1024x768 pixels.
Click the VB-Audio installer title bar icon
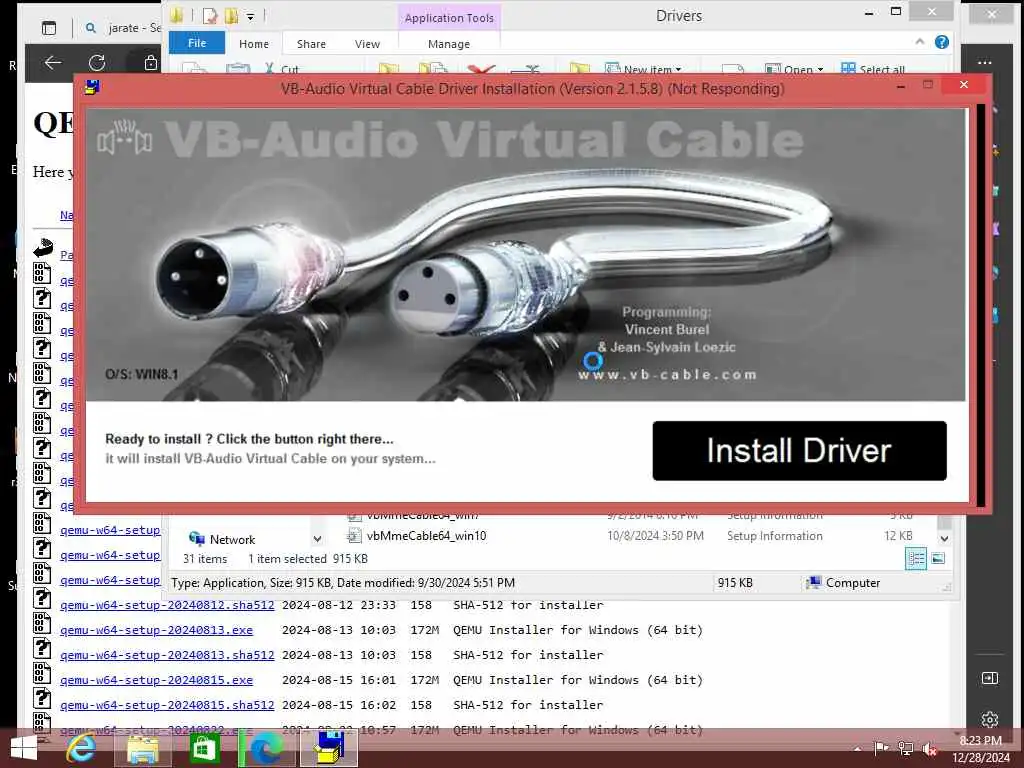[x=92, y=87]
